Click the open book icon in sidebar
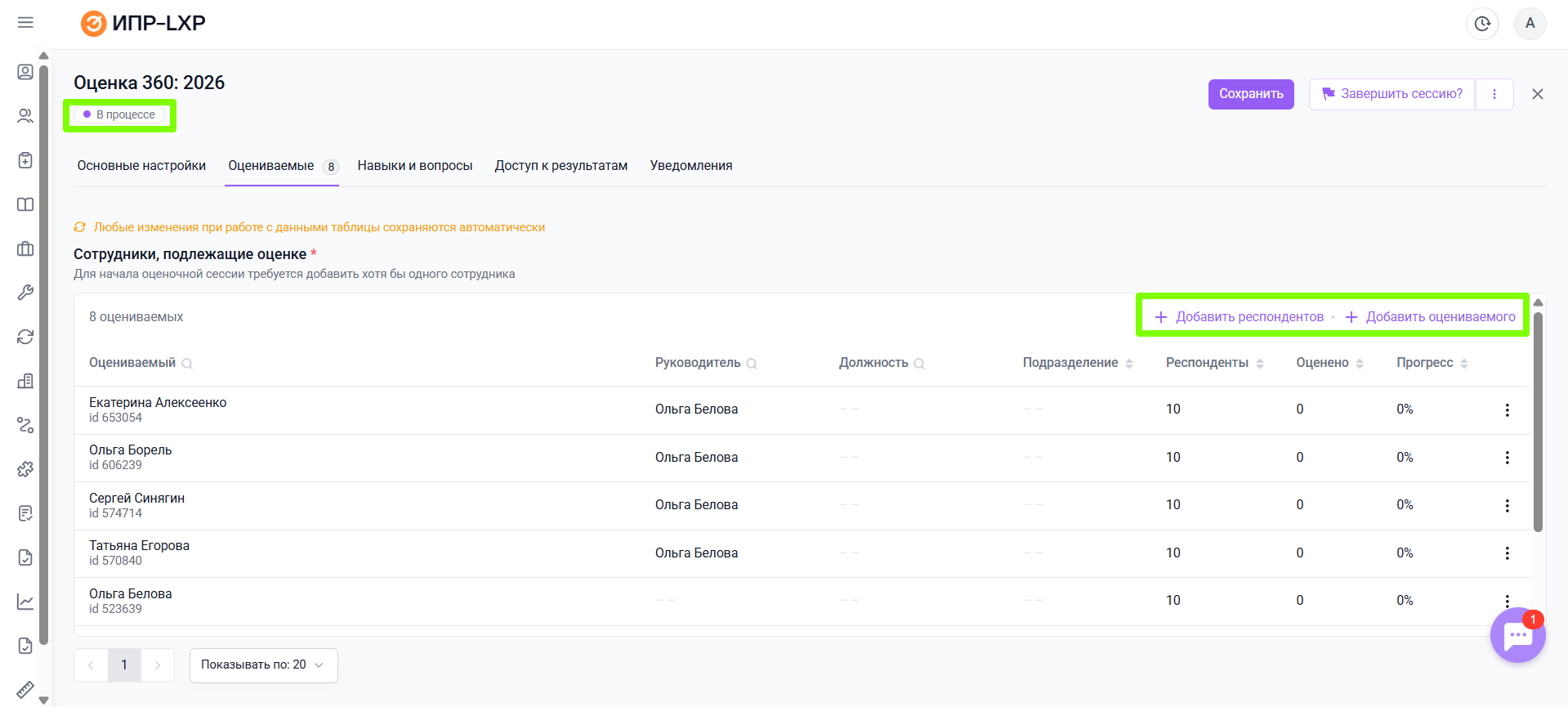Viewport: 1568px width, 707px height. (25, 204)
